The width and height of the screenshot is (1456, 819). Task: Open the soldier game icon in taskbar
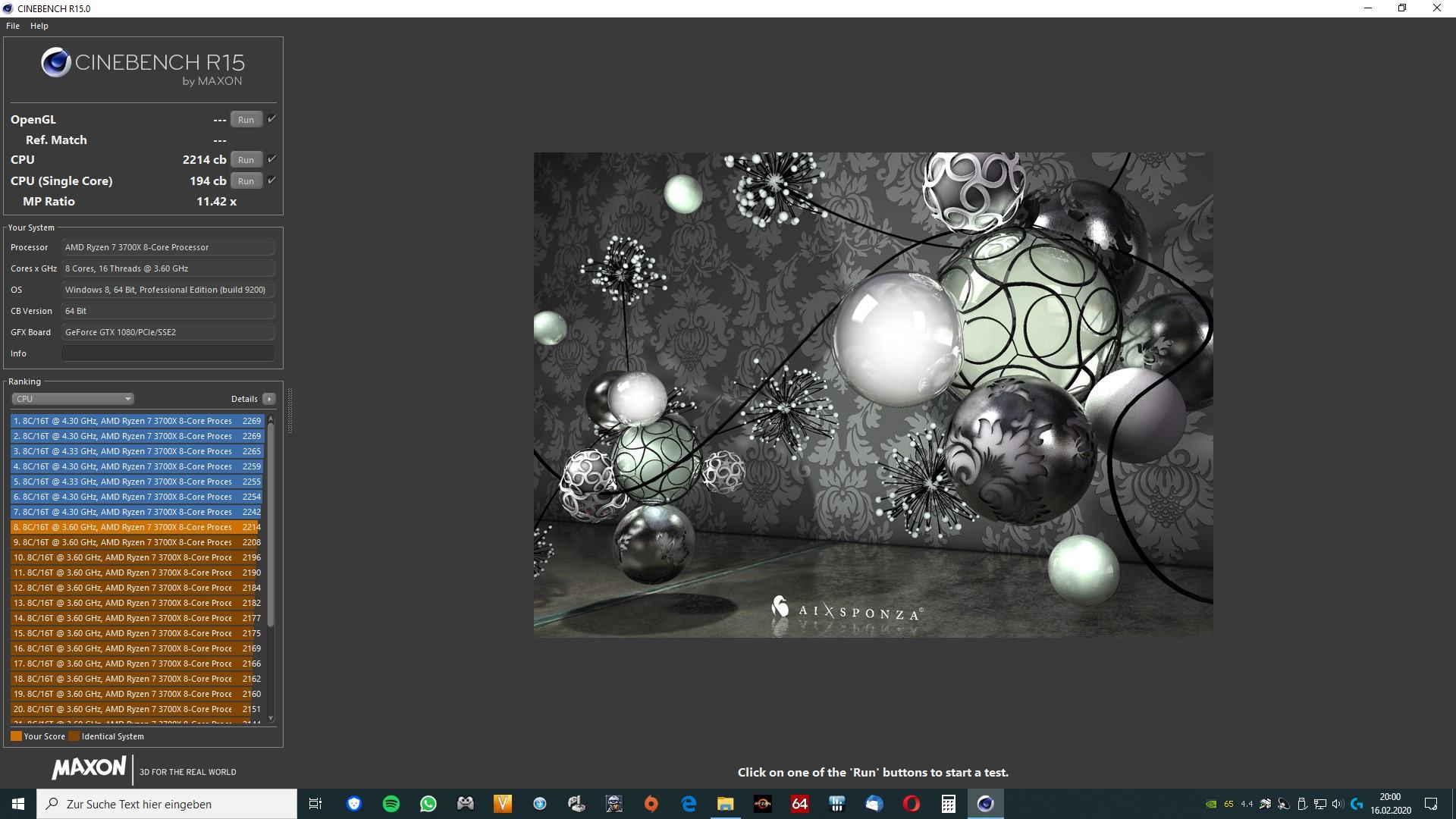click(614, 804)
